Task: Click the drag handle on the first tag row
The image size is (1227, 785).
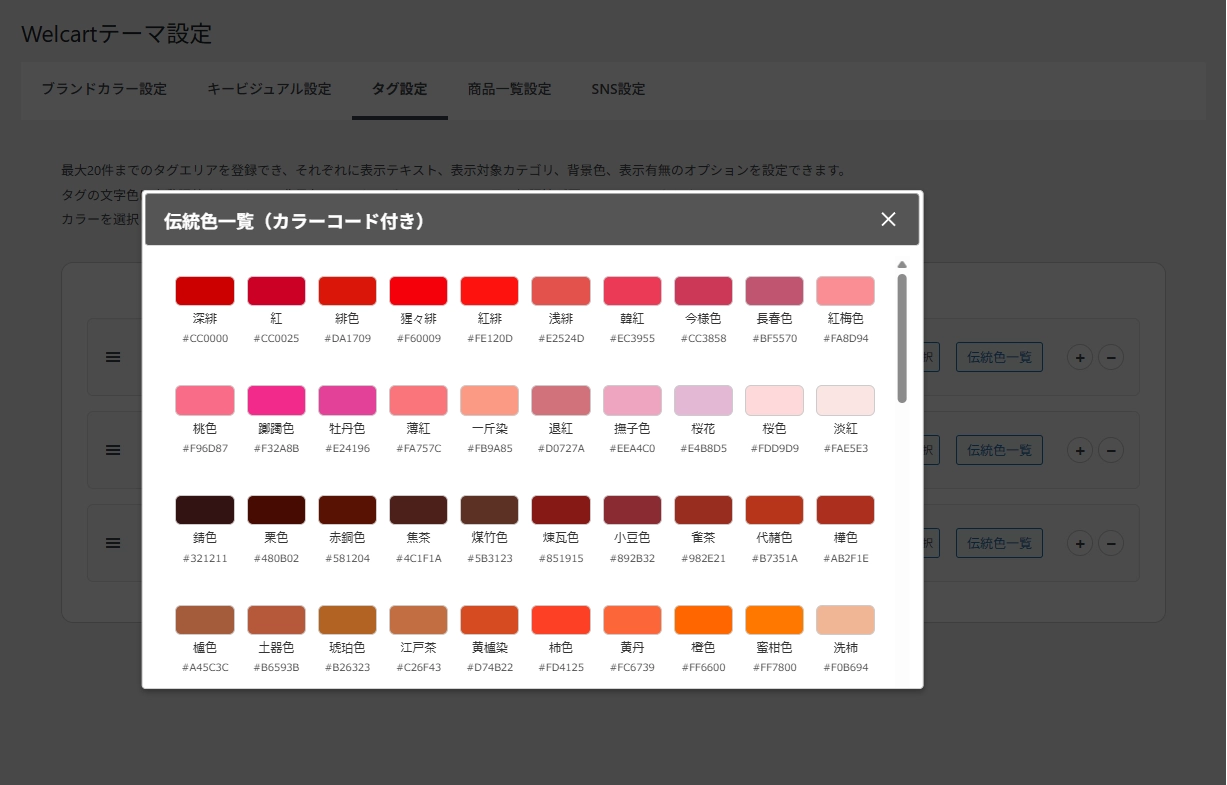Action: click(x=113, y=356)
